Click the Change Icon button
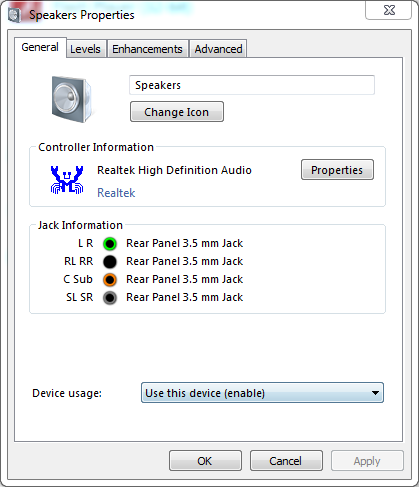 [177, 112]
